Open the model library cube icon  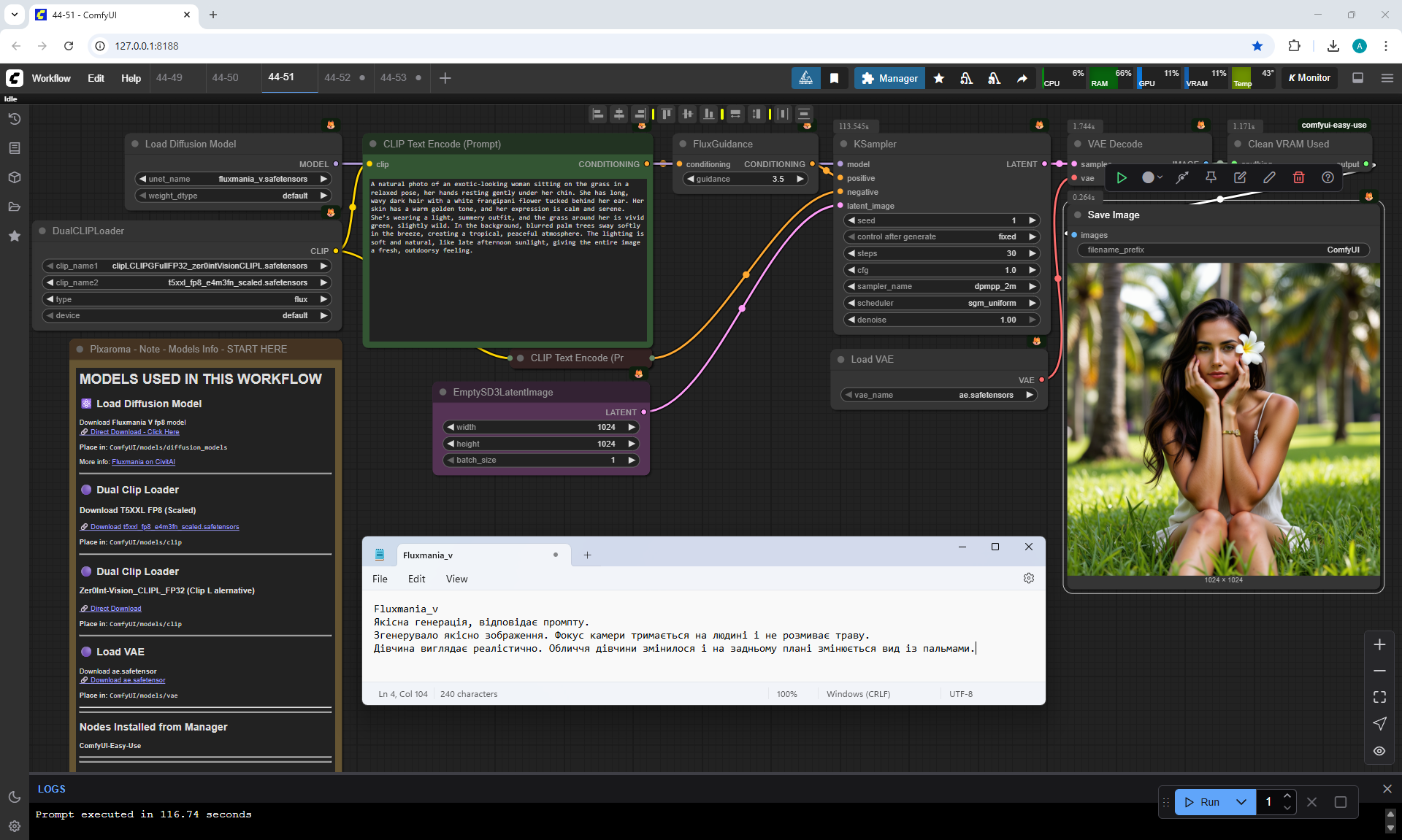click(x=14, y=177)
